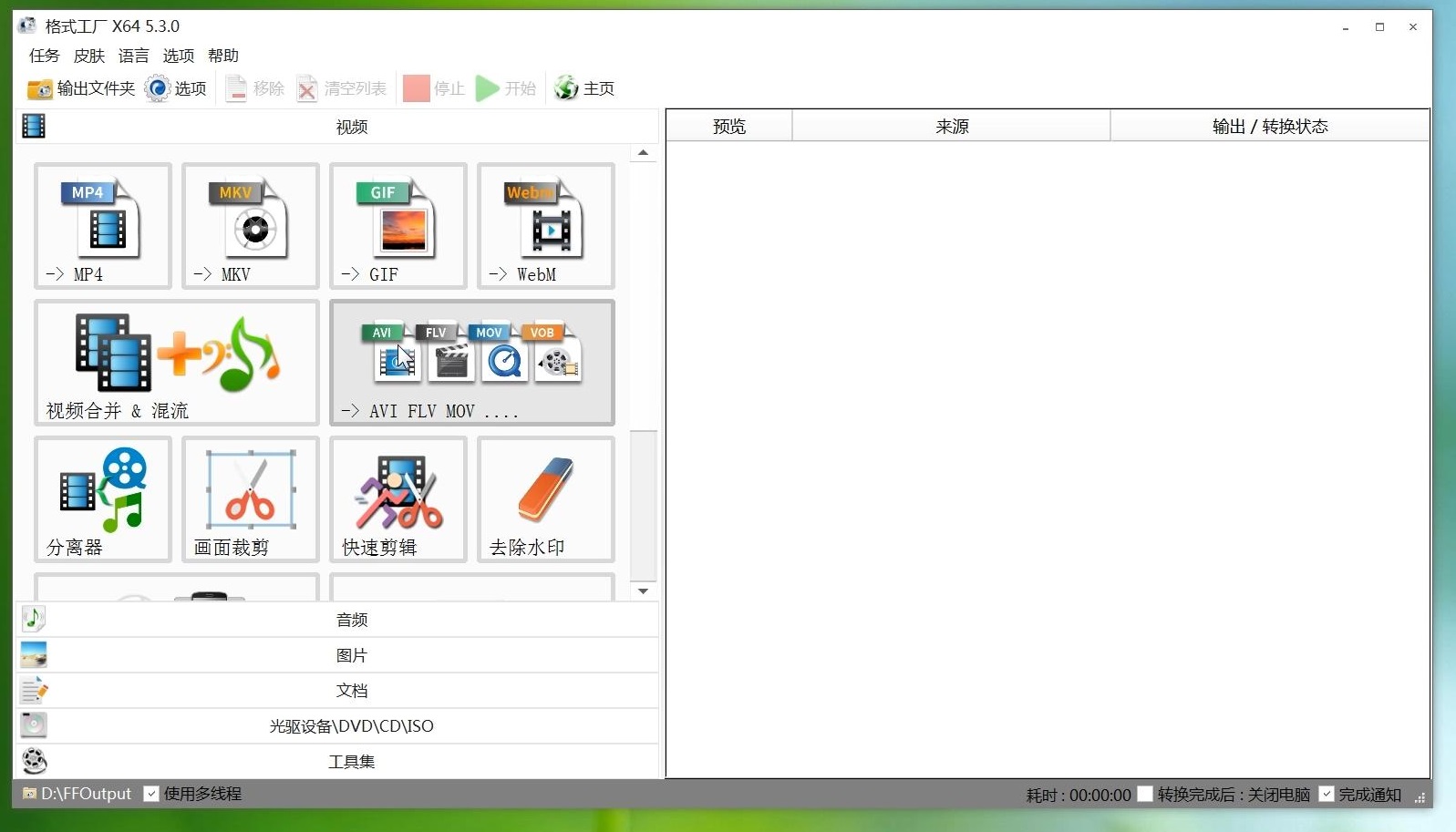Open the 画面裁剪 crop tool
Viewport: 1456px width, 832px height.
coord(251,499)
